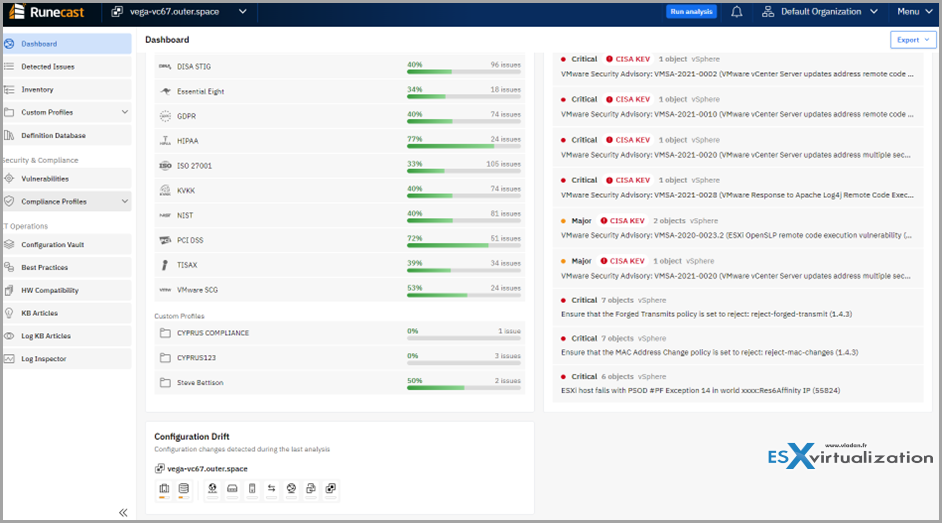Click Log KB Articles eye icon
Image resolution: width=942 pixels, height=523 pixels.
coord(9,336)
